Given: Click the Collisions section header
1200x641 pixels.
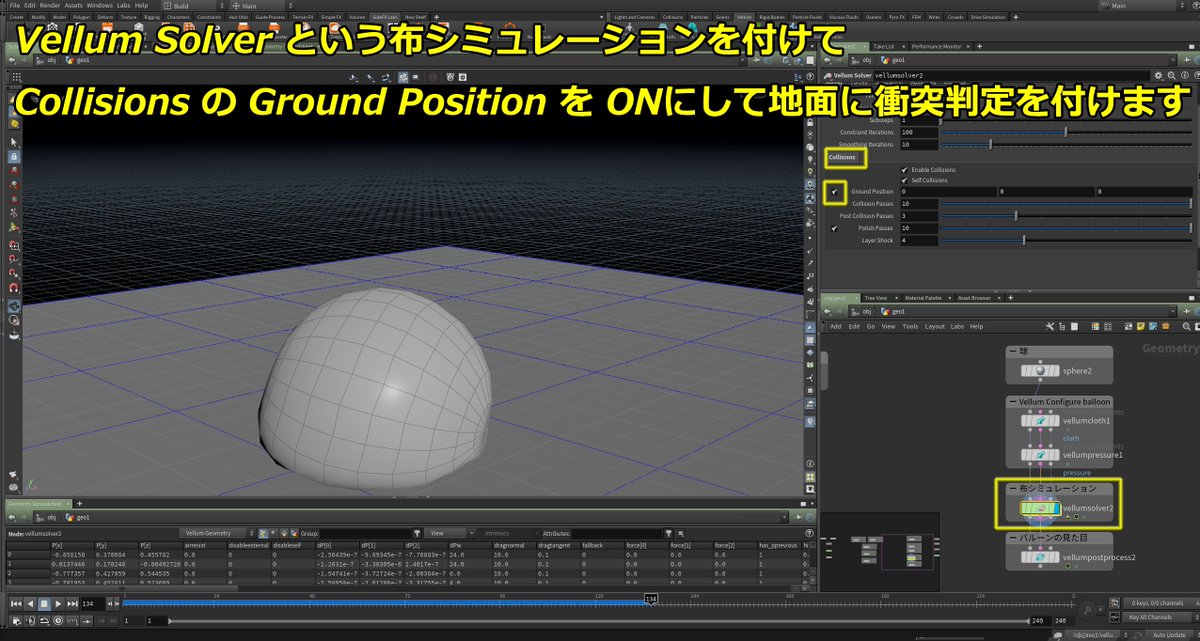Looking at the screenshot, I should tap(843, 157).
